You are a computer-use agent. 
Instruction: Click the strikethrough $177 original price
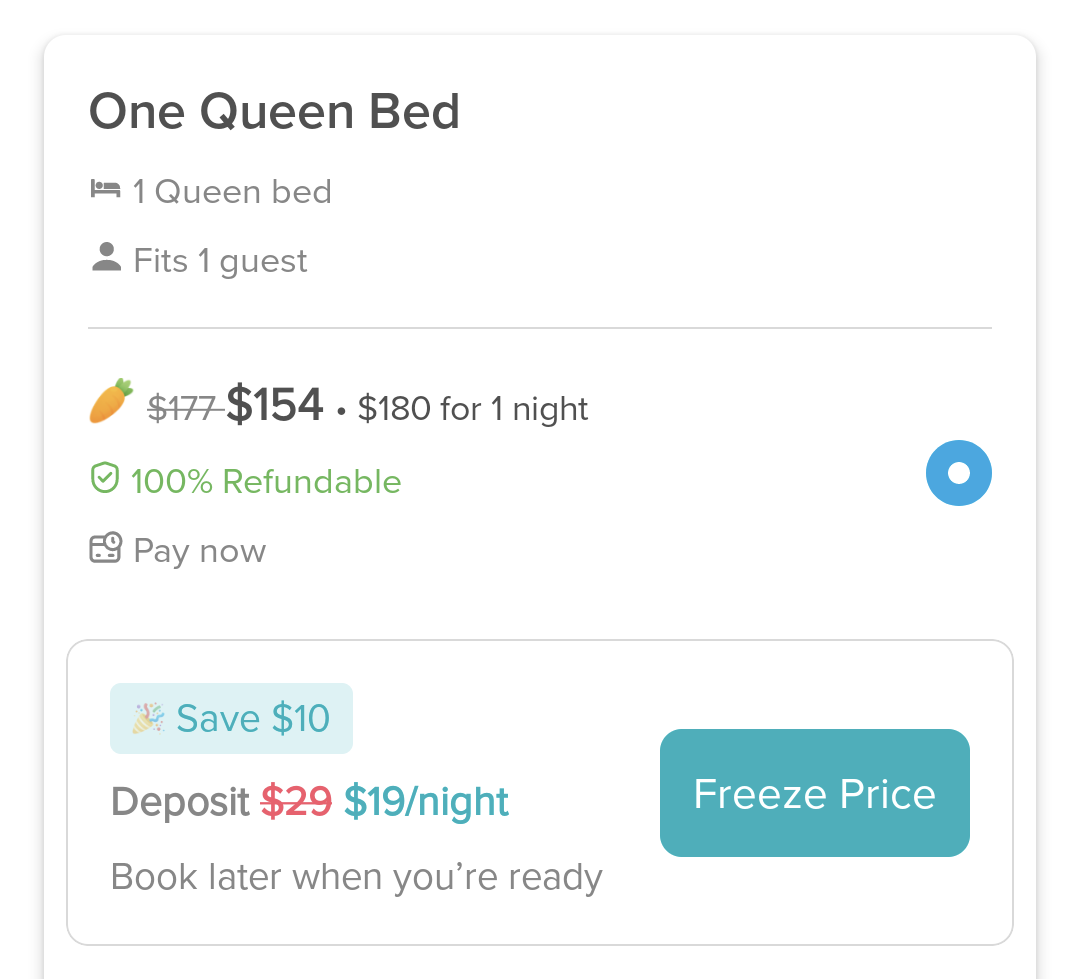click(183, 406)
